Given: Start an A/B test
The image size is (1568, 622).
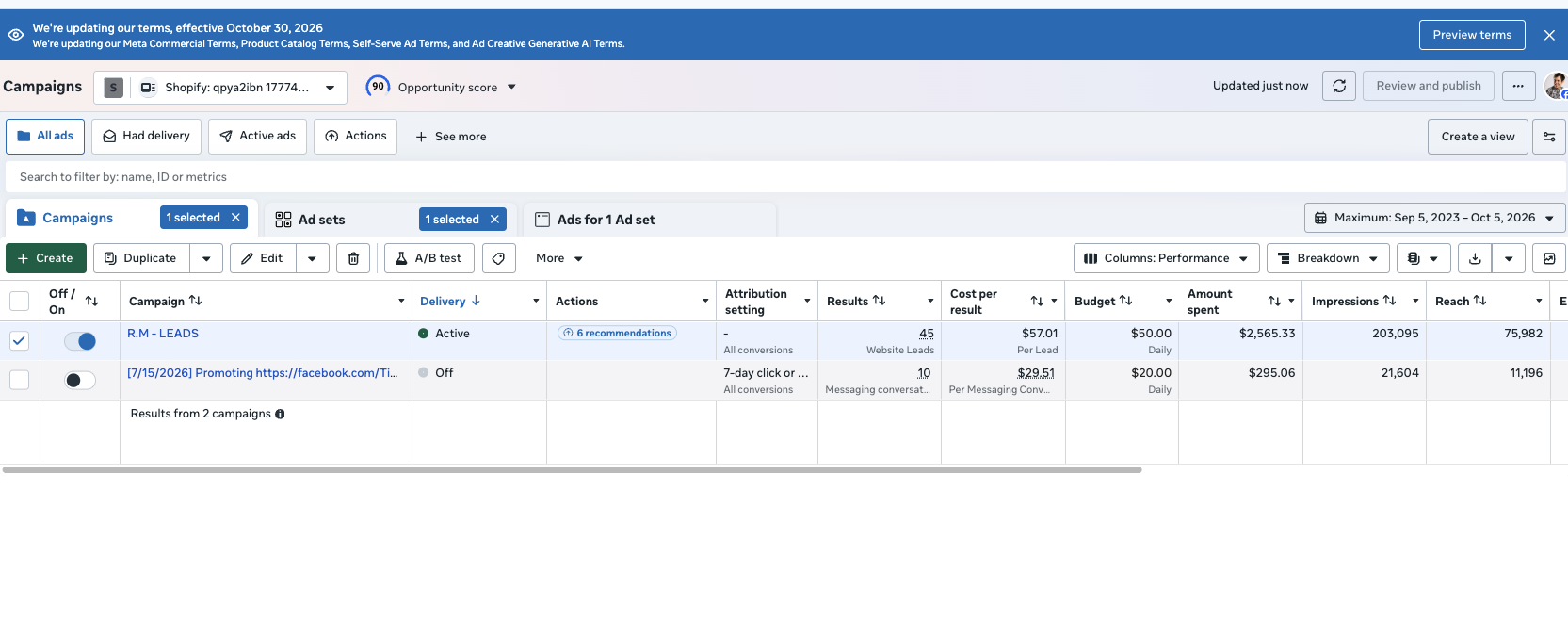Looking at the screenshot, I should tap(428, 258).
